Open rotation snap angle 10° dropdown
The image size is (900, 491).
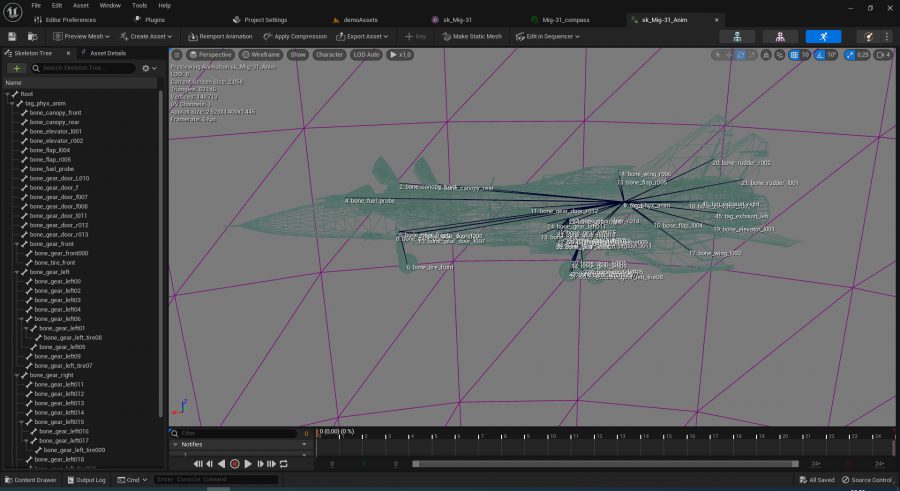(832, 55)
